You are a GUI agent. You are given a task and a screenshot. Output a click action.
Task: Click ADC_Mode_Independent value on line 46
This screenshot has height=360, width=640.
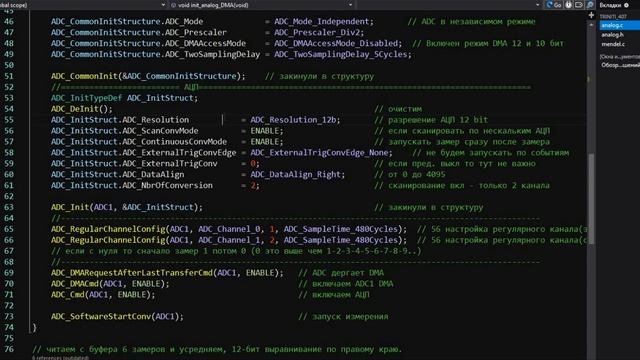point(322,22)
